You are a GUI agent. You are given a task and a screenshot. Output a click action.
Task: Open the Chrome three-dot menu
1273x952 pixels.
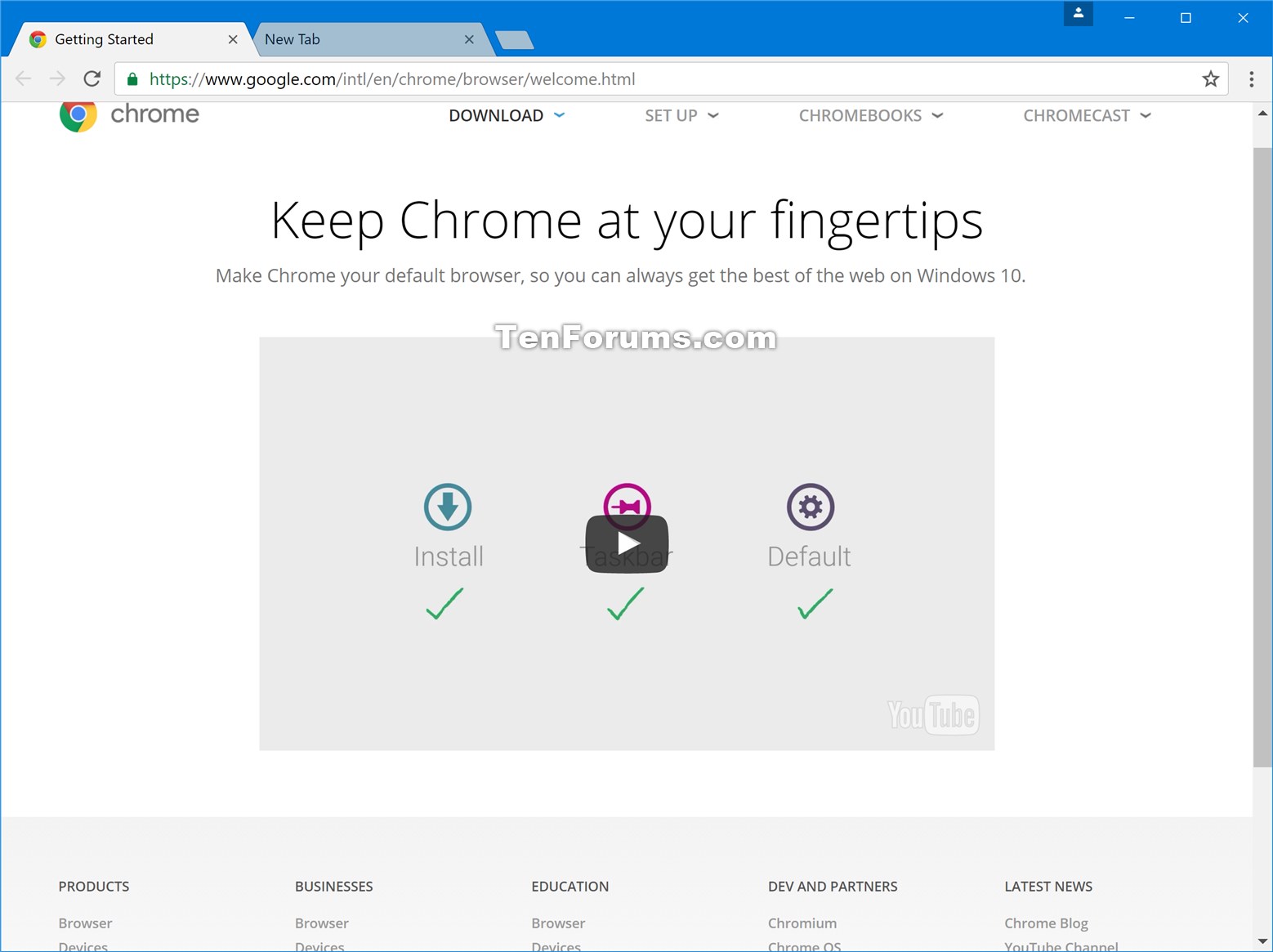click(1251, 79)
